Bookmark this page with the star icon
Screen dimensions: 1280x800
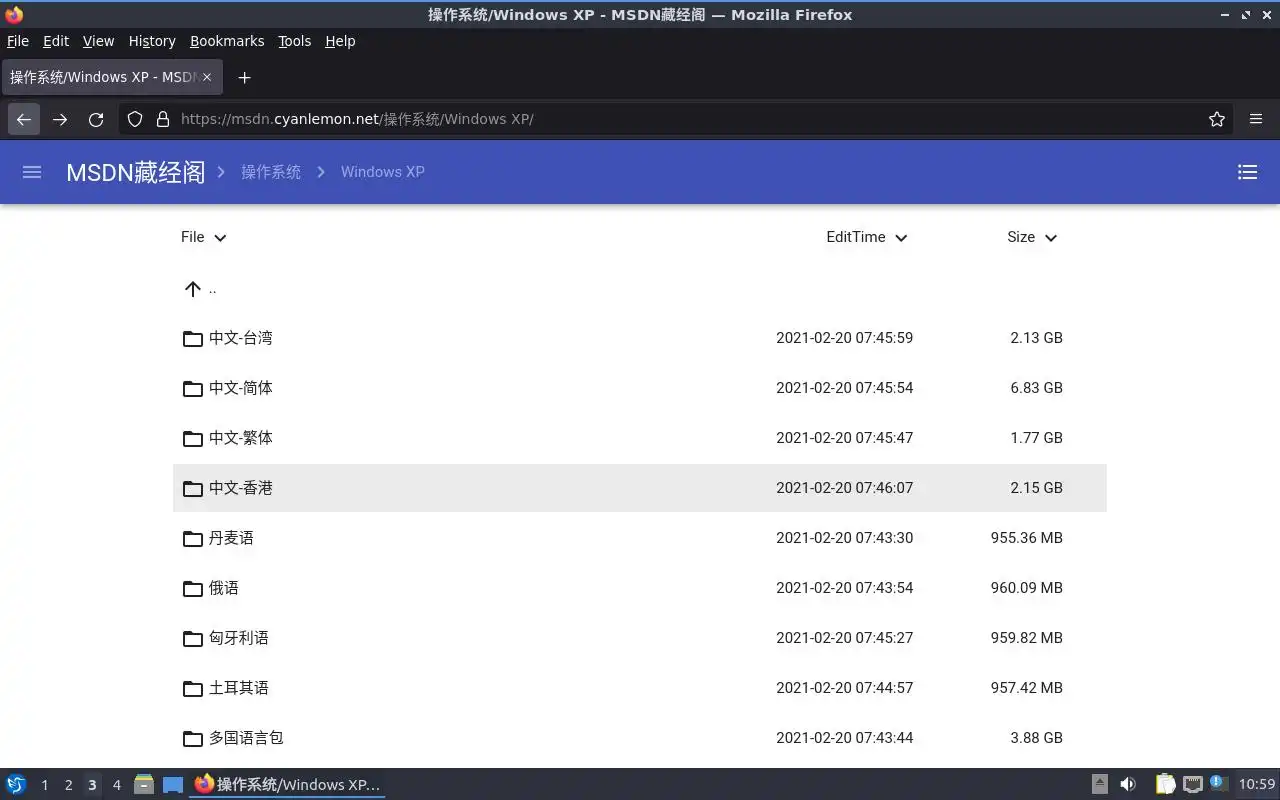click(x=1216, y=119)
